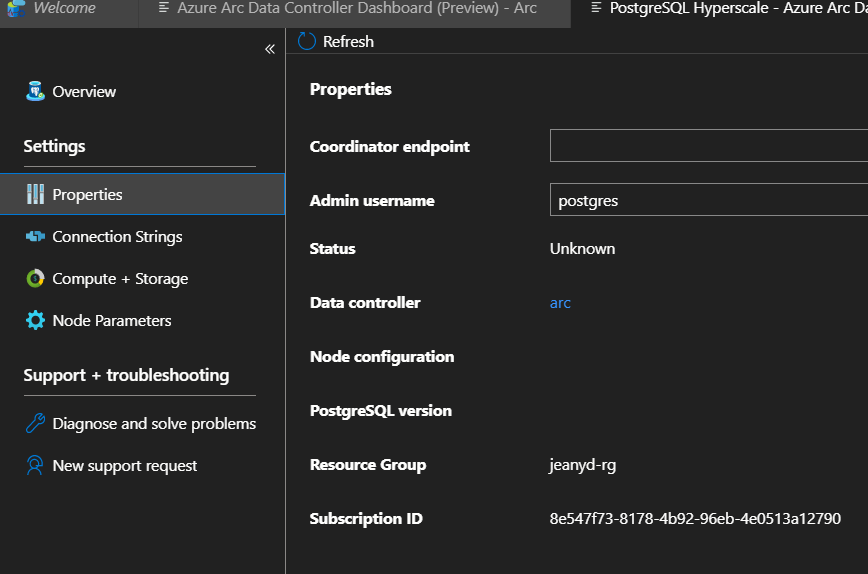Click the Coordinator endpoint label
Viewport: 868px width, 574px height.
click(x=390, y=147)
